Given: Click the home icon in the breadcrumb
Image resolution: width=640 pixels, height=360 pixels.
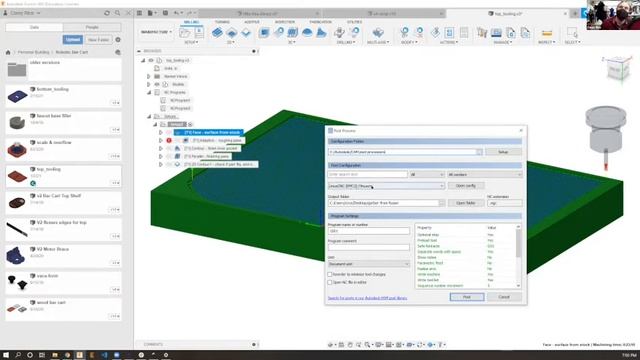Looking at the screenshot, I should (x=8, y=52).
